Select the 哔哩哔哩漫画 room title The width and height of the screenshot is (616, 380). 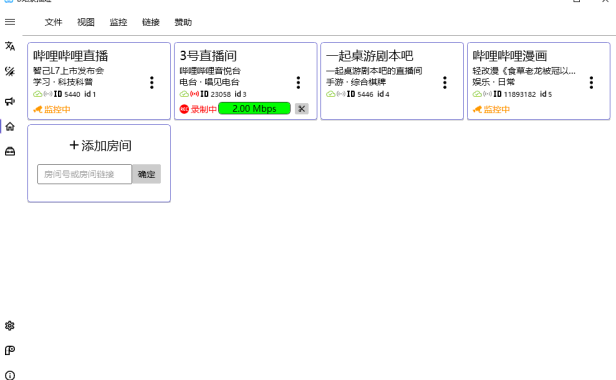coord(510,56)
